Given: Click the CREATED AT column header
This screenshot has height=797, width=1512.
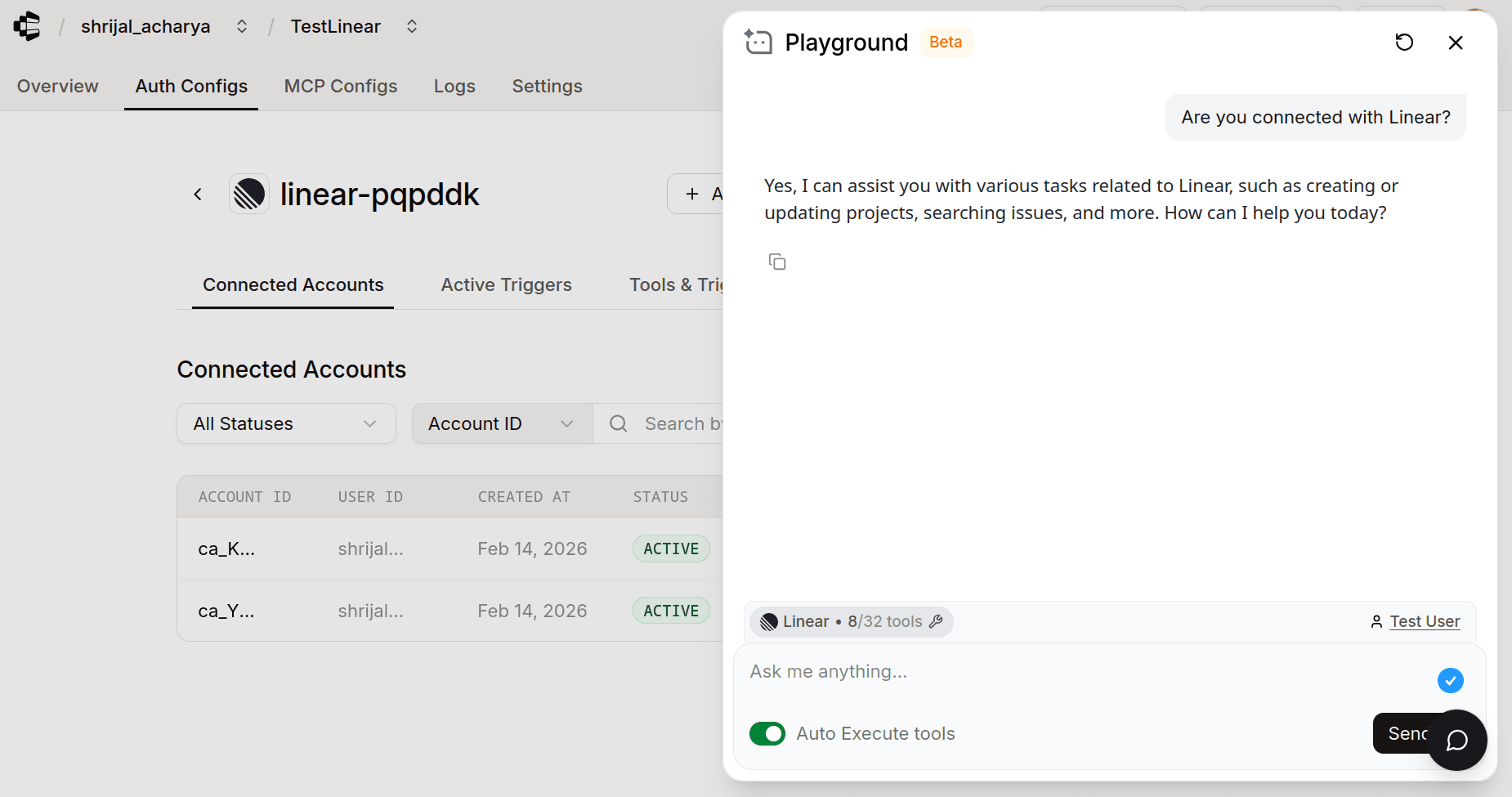Looking at the screenshot, I should point(524,497).
